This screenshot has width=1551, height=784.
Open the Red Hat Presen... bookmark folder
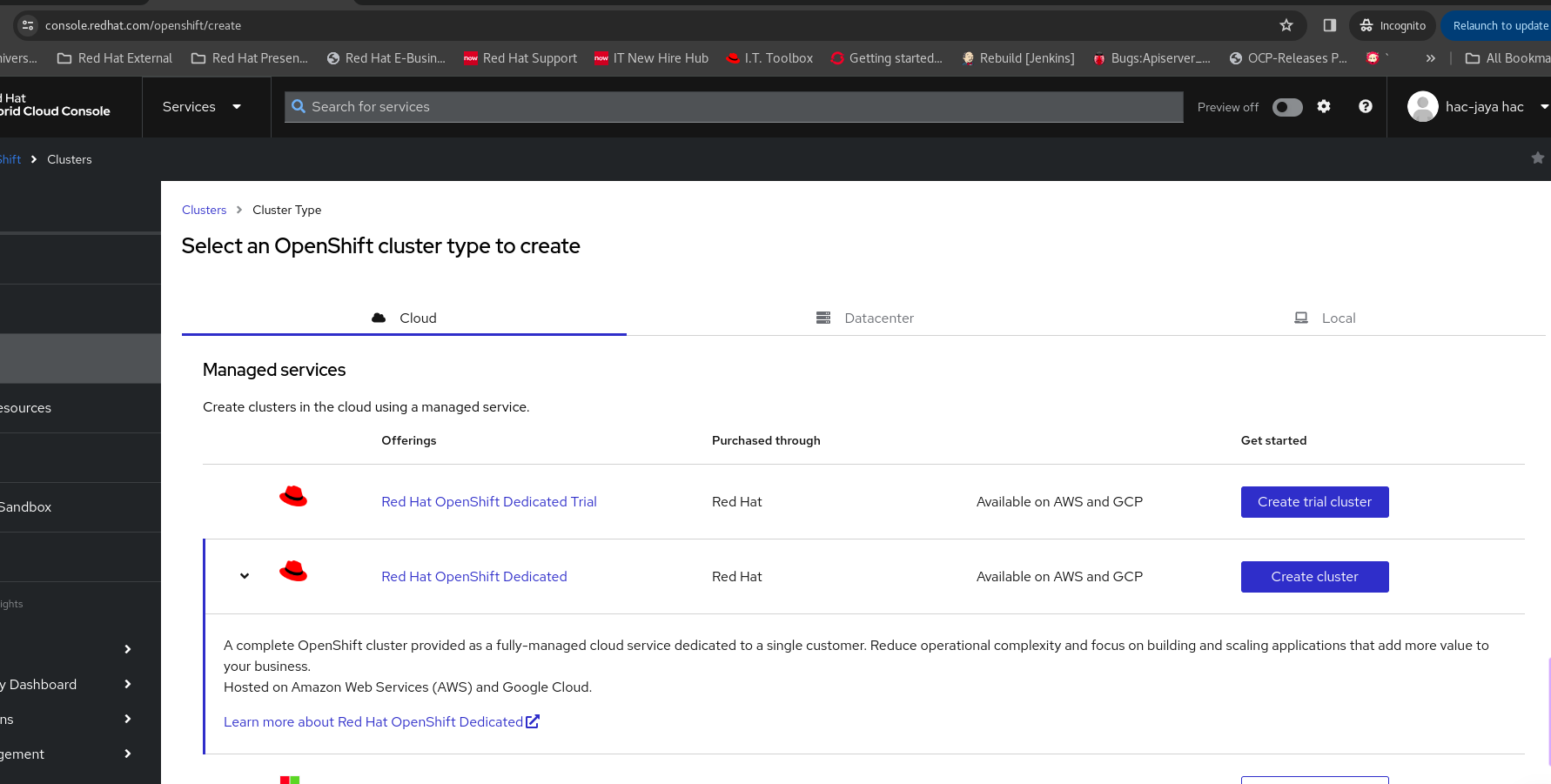[x=250, y=58]
